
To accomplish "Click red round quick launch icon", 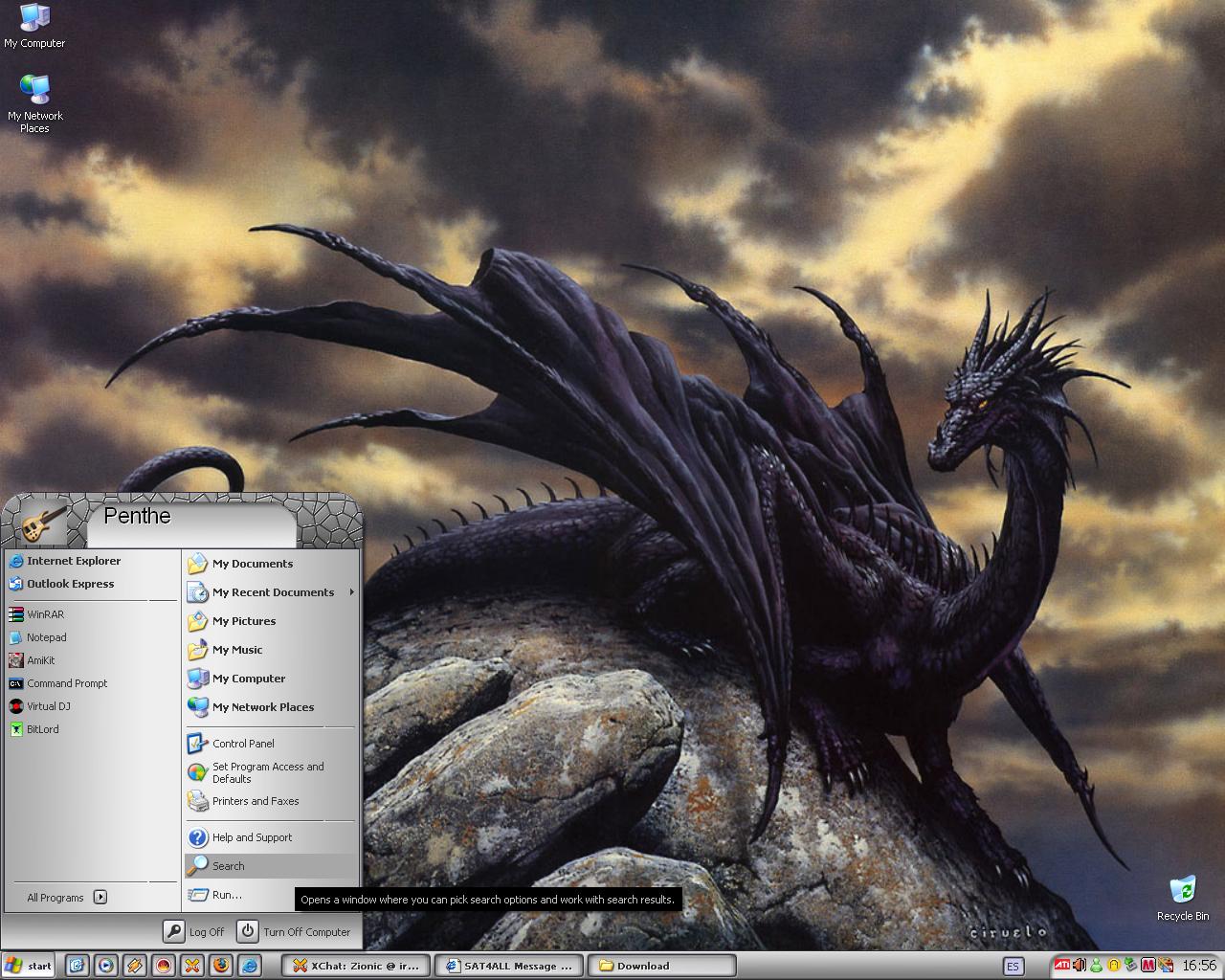I will [x=163, y=966].
